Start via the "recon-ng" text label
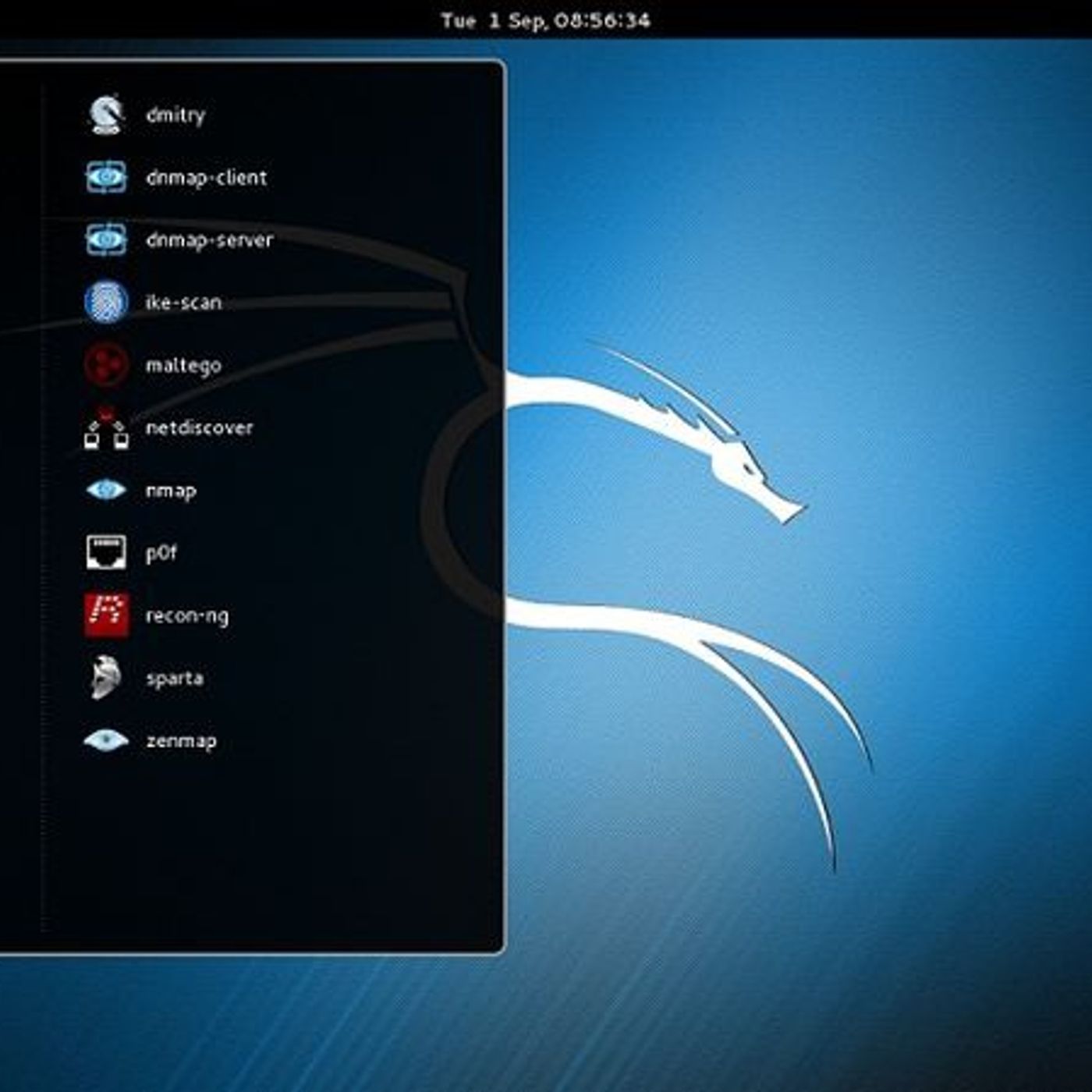The image size is (1092, 1092). click(187, 615)
